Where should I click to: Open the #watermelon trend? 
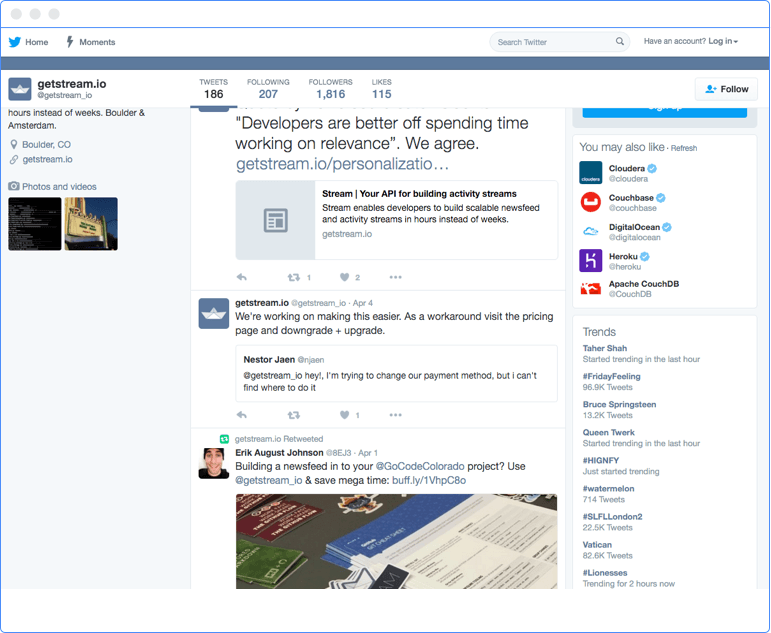coord(609,488)
